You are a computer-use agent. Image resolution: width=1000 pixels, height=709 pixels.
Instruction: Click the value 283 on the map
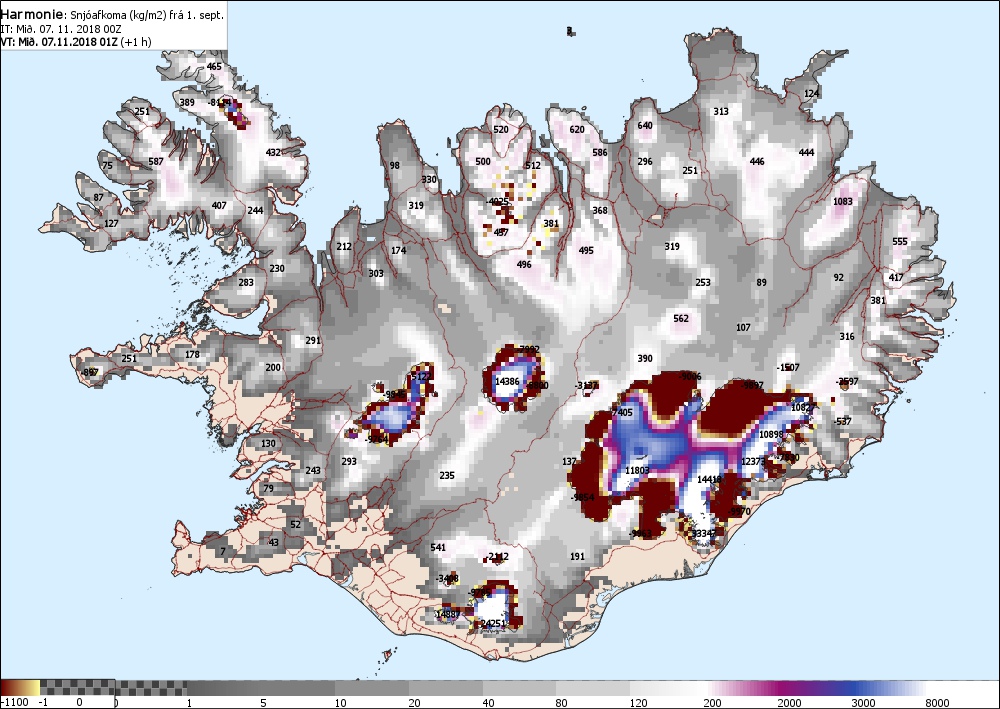point(246,282)
